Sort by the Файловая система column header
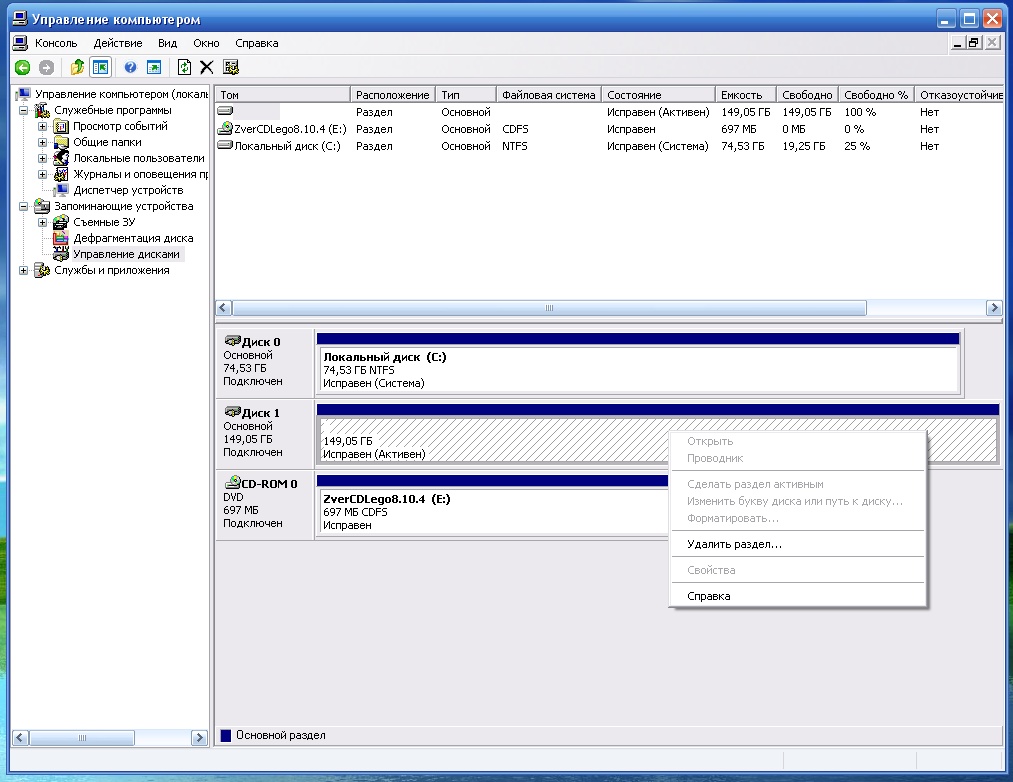Image resolution: width=1013 pixels, height=782 pixels. tap(548, 95)
